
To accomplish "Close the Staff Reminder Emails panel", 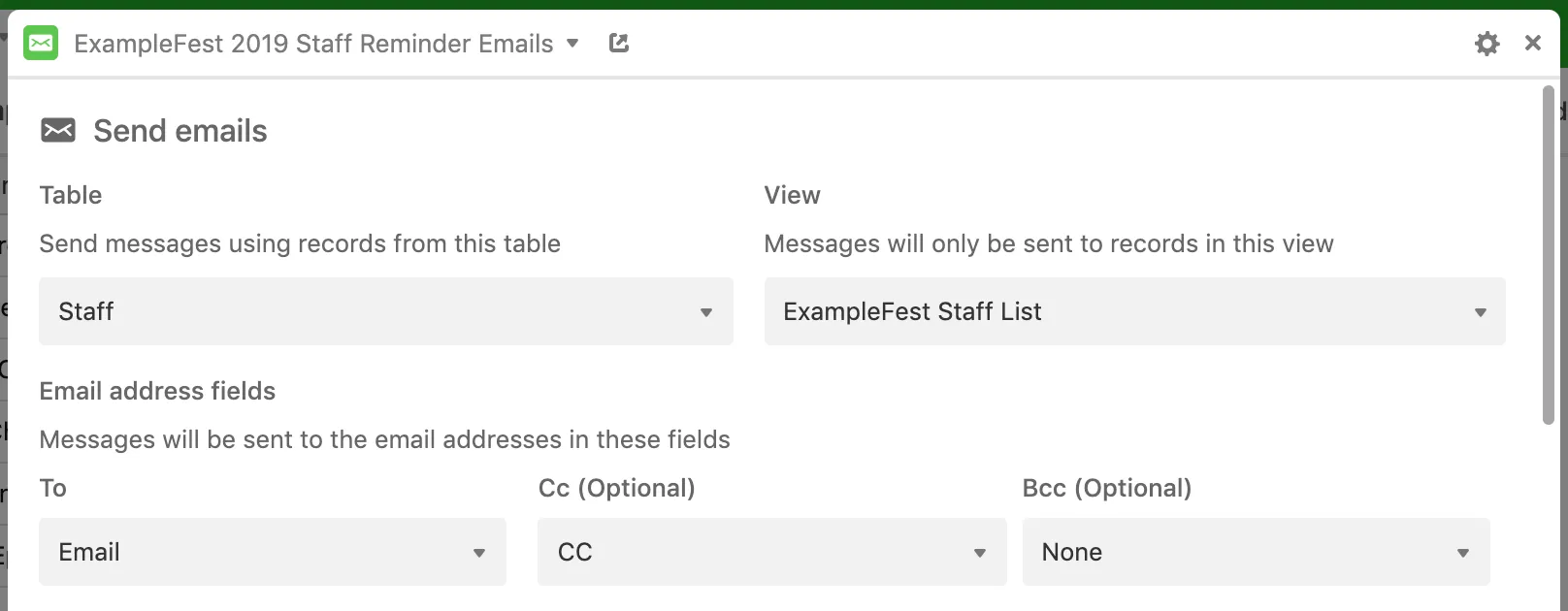I will pos(1533,43).
